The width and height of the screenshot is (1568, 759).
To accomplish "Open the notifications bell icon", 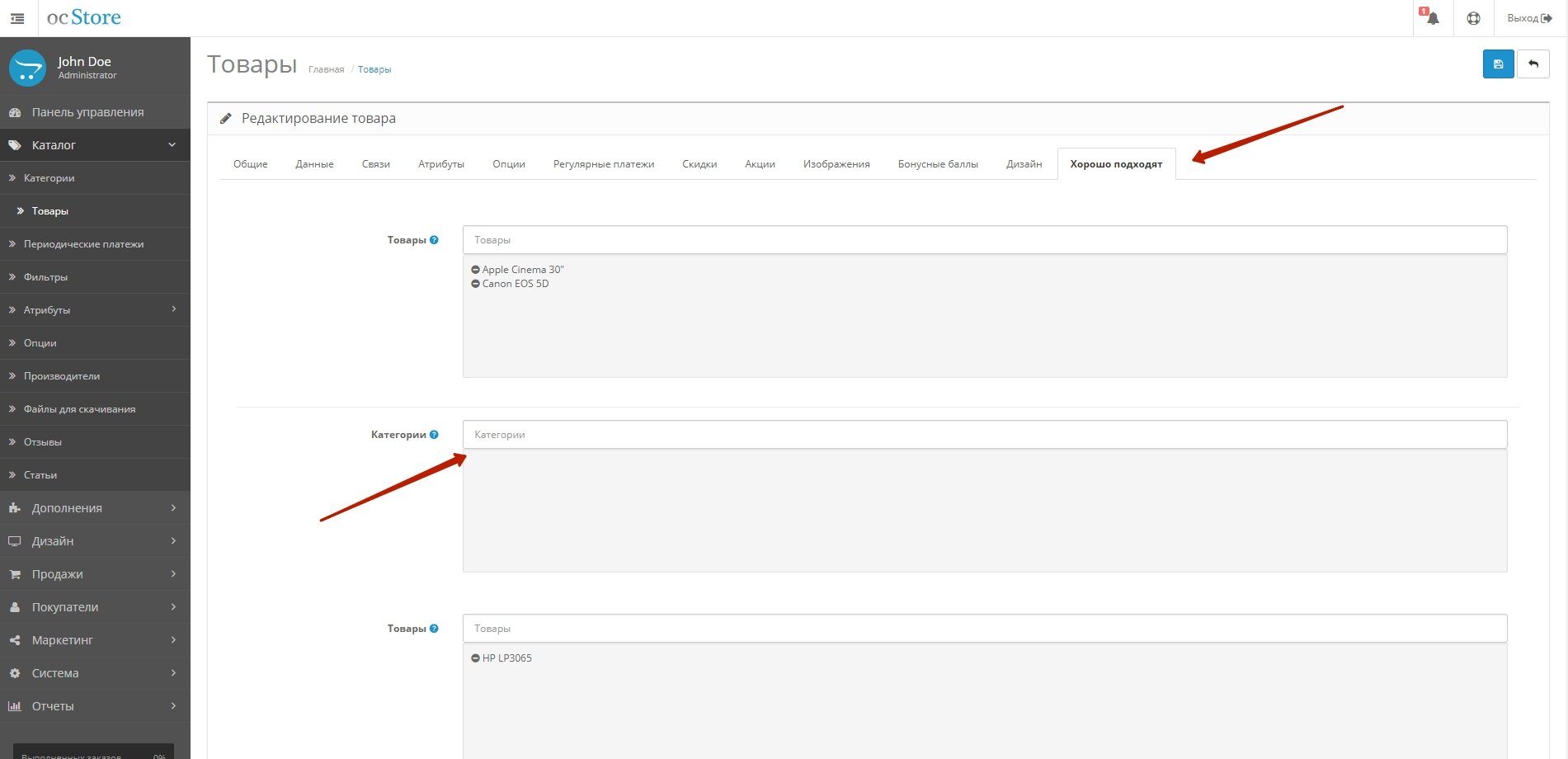I will [1432, 18].
